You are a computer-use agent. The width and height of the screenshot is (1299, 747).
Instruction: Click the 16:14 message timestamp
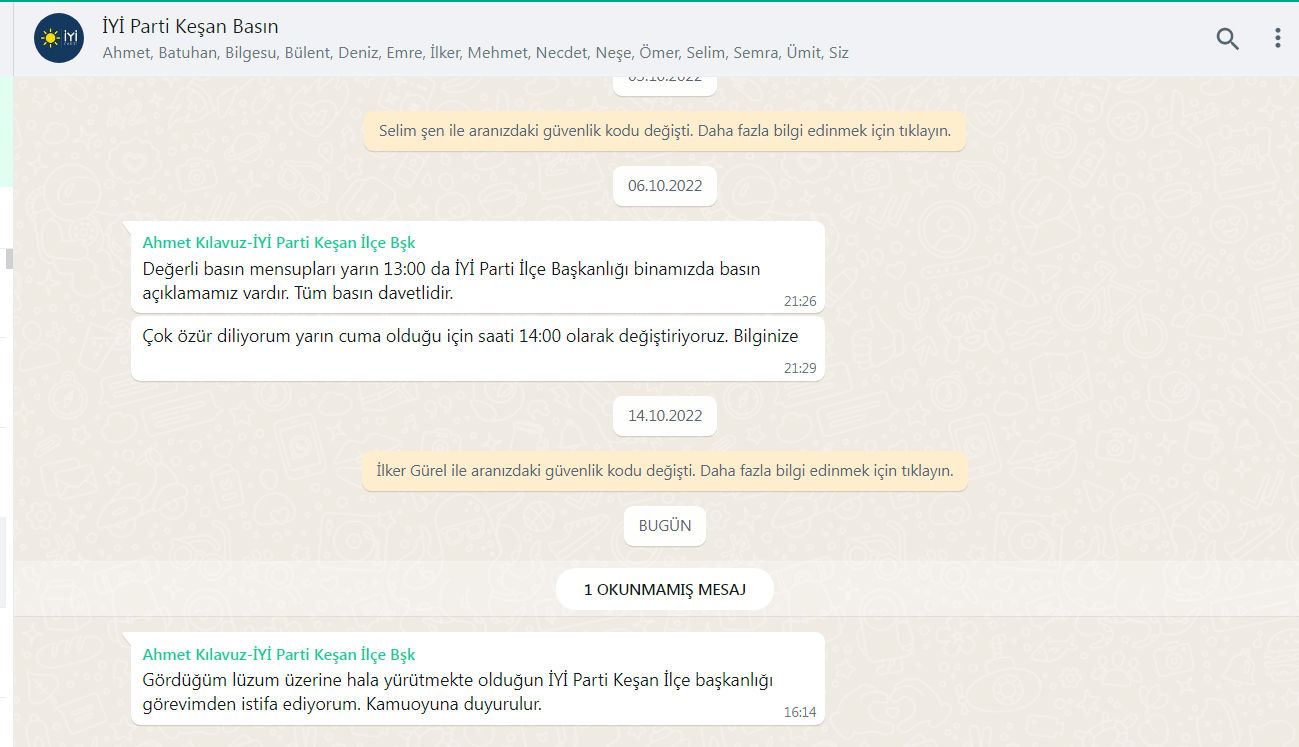click(800, 713)
